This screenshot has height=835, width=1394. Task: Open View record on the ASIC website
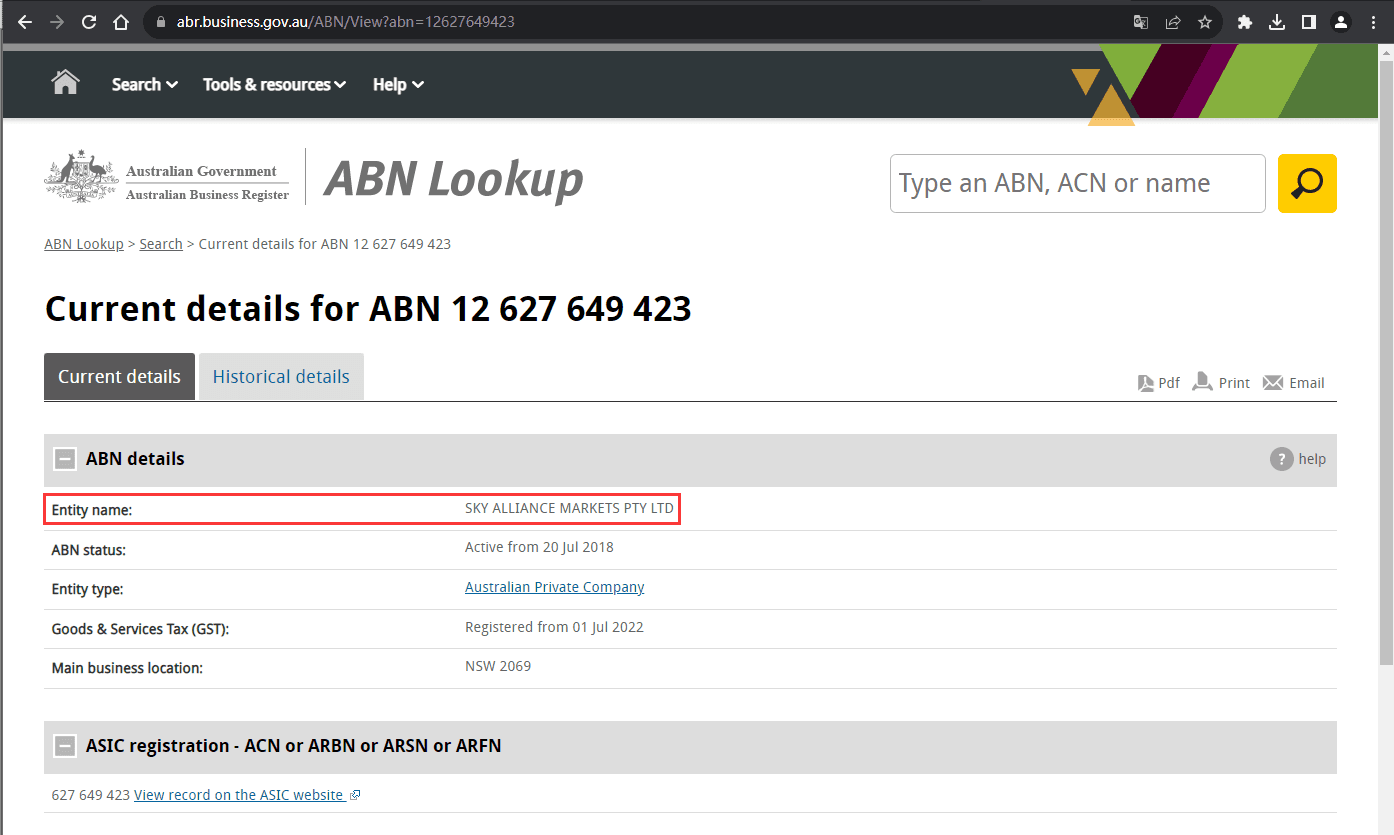[x=247, y=795]
